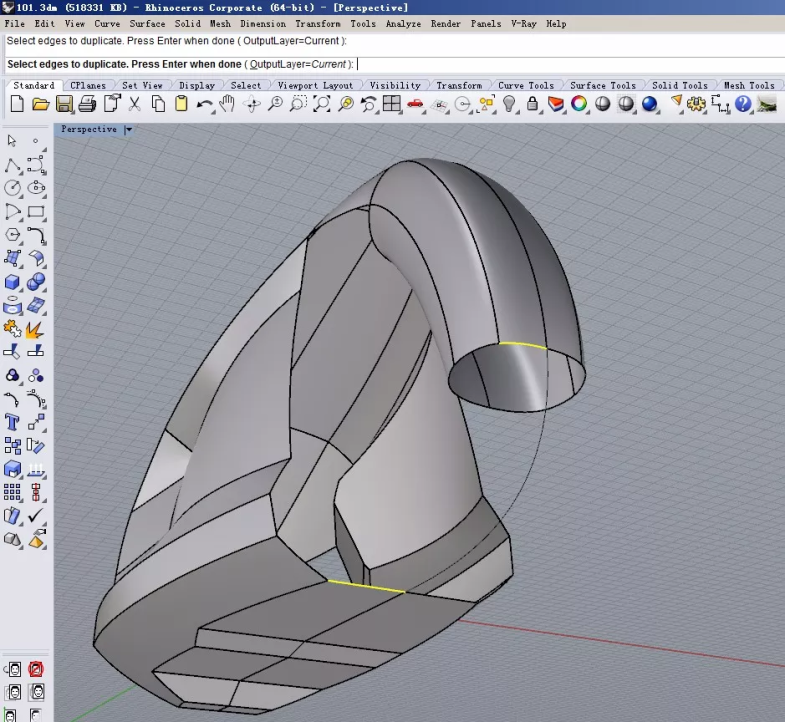
Task: Click the Pan view hand icon
Action: click(228, 104)
